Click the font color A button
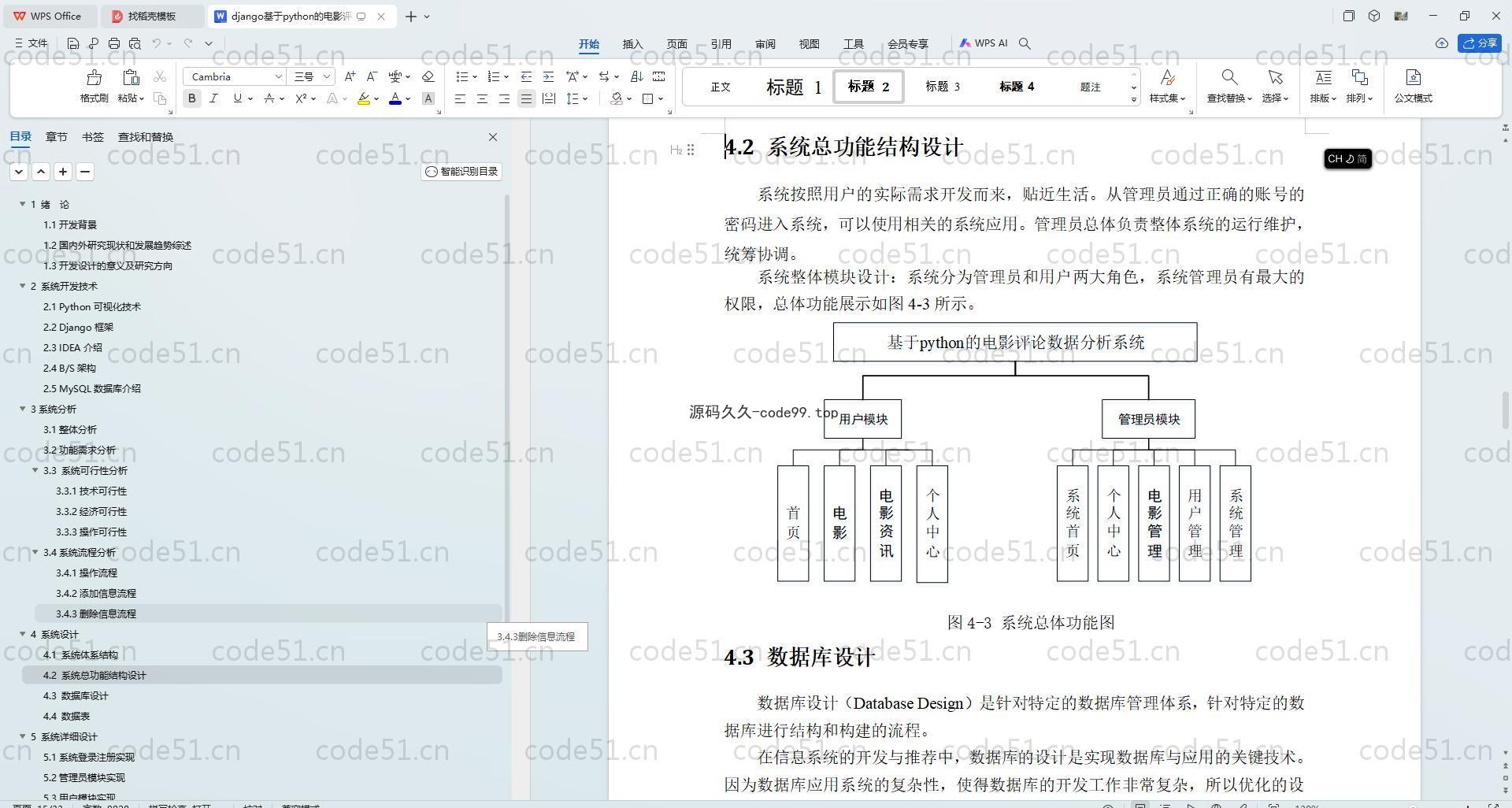Image resolution: width=1512 pixels, height=808 pixels. (x=395, y=98)
